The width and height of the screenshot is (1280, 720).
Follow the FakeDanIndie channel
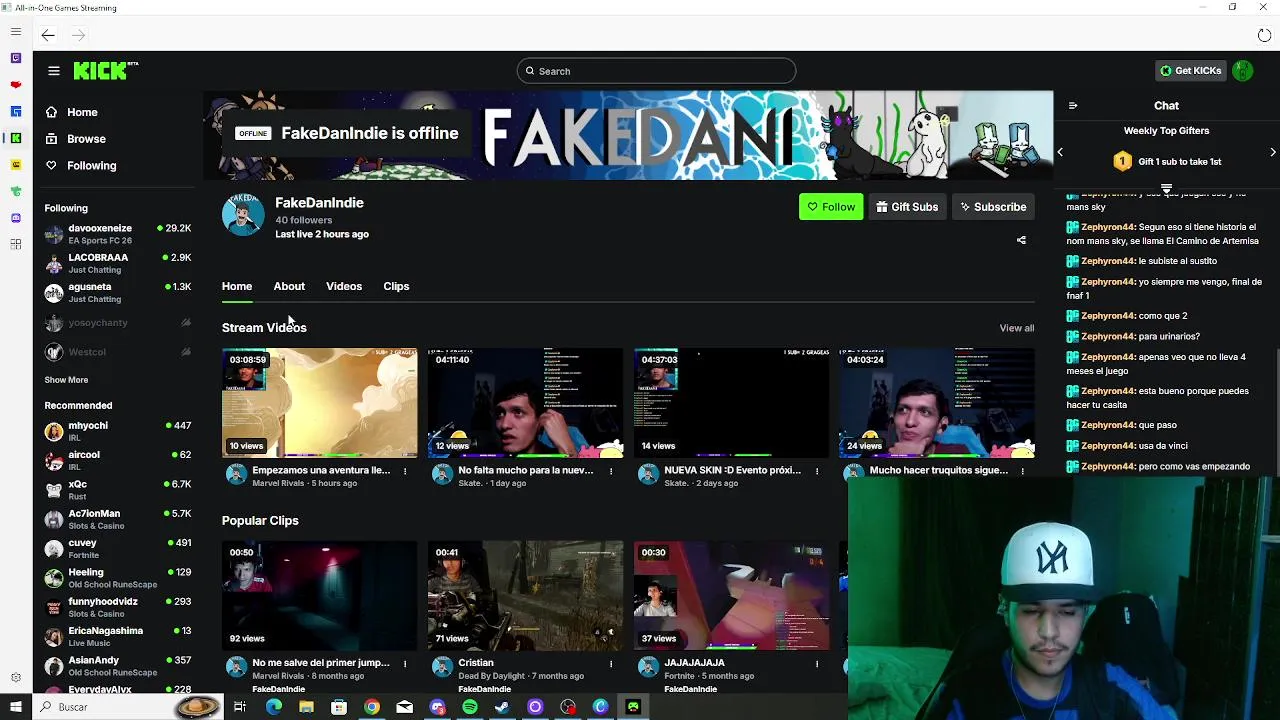(831, 207)
